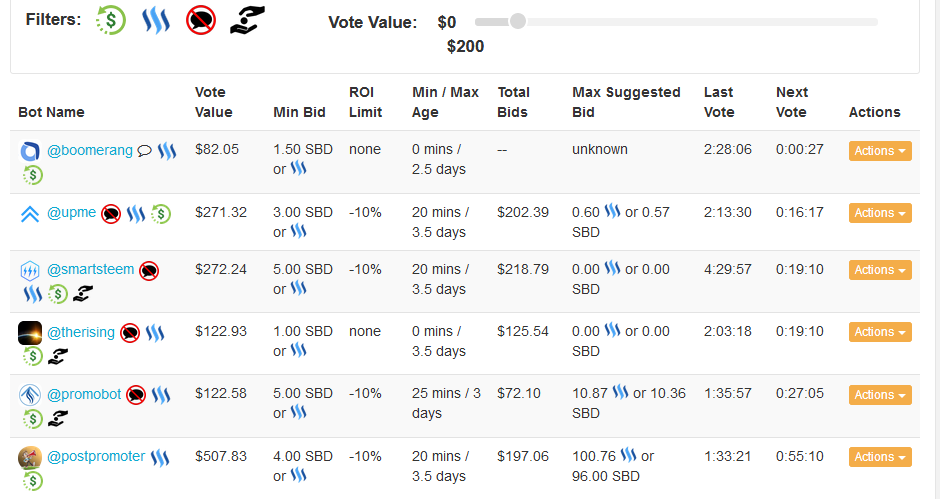
Task: Expand the Actions menu for @postpromoter
Action: 880,457
